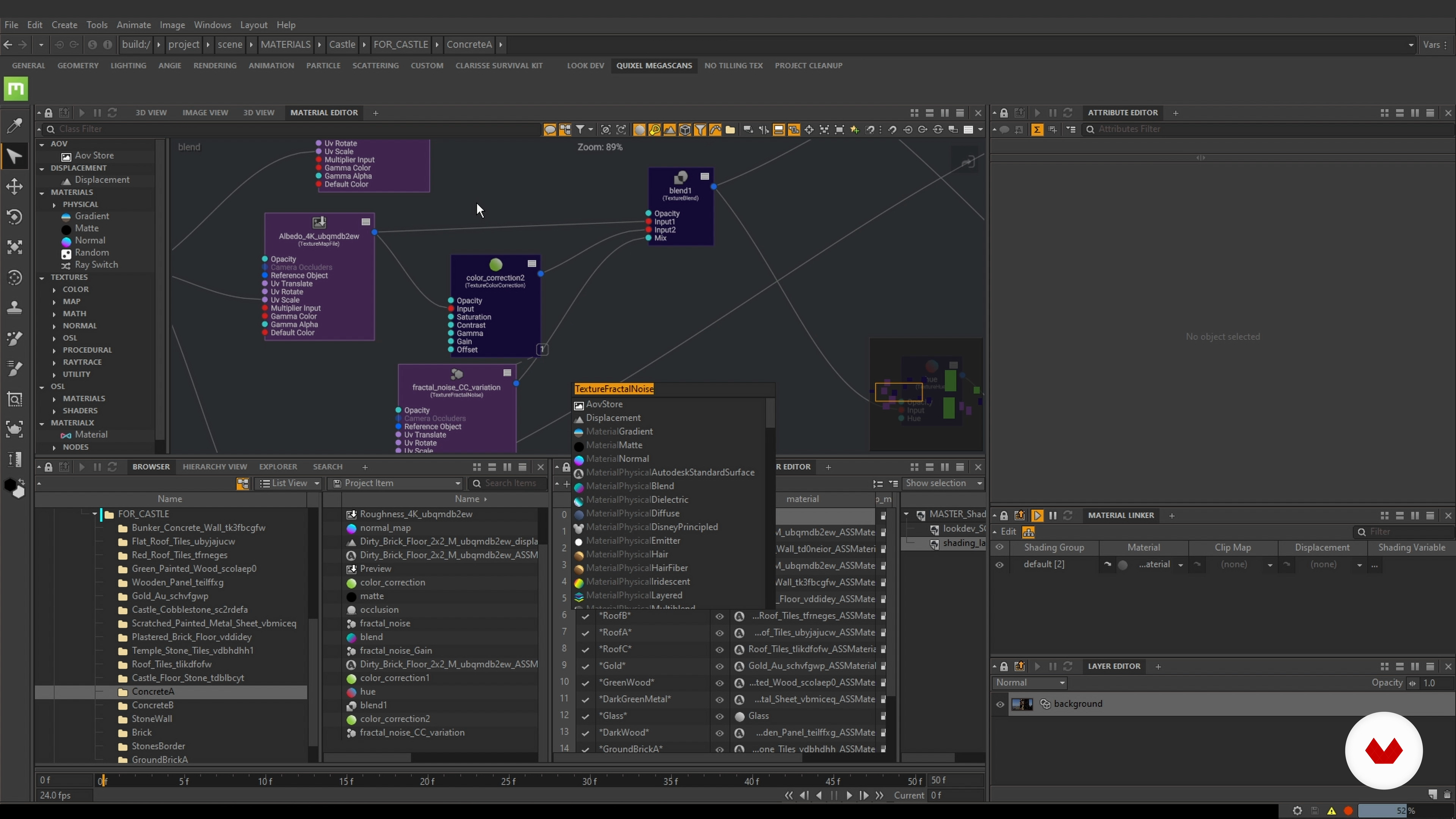Switch to the HIERARCHY VIEW tab

pos(215,467)
